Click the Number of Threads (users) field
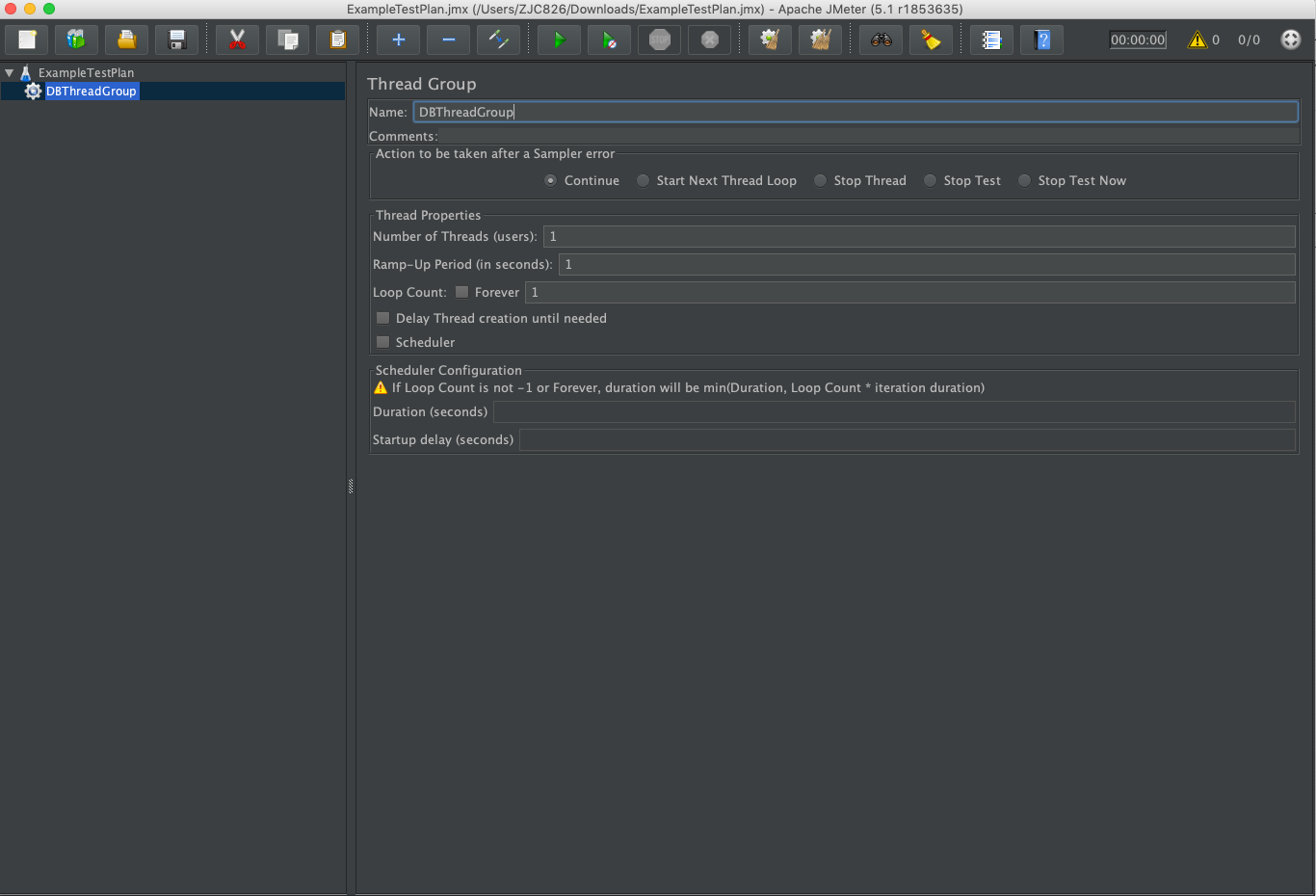 click(919, 236)
